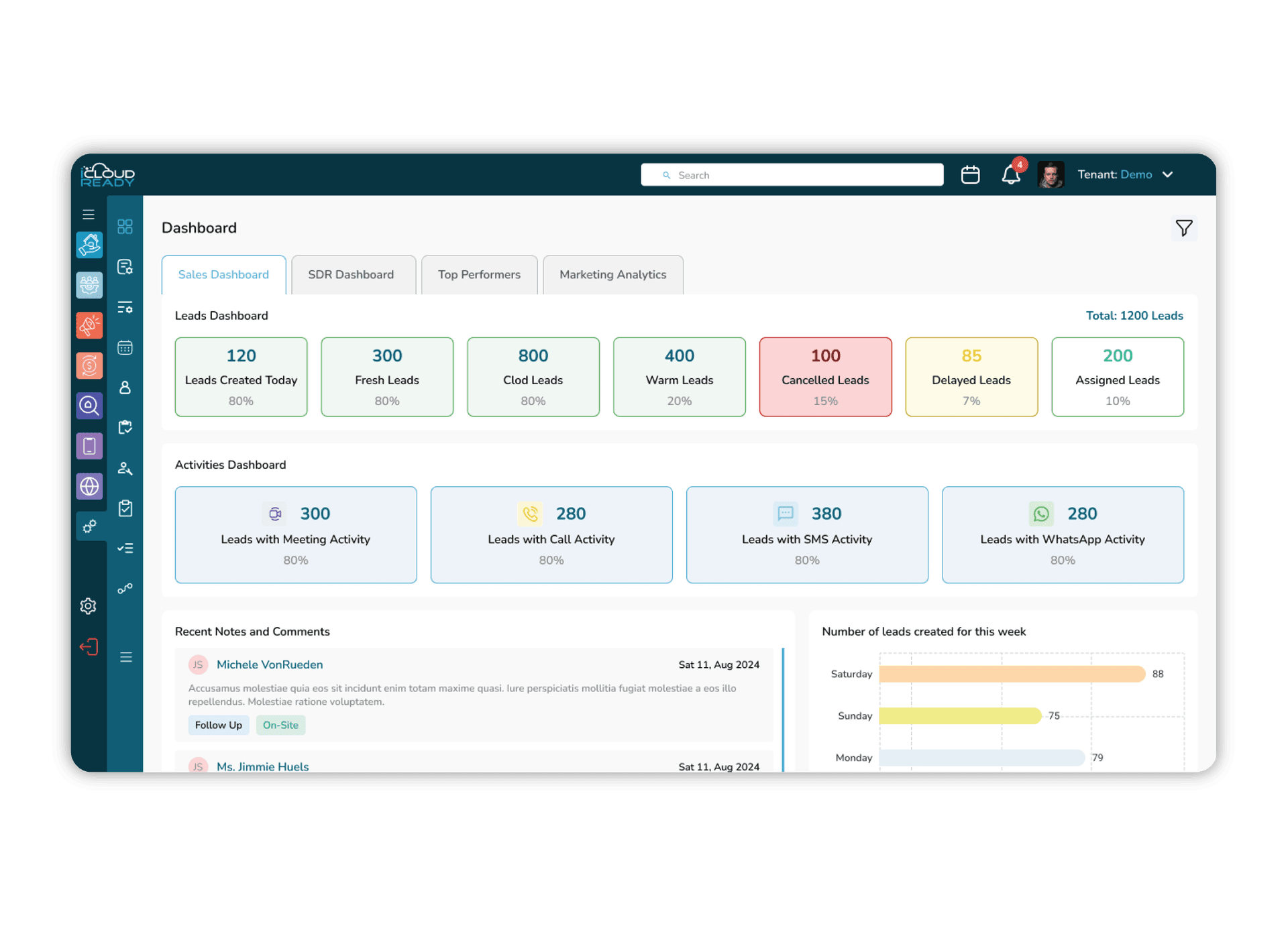Click the Cancelled Leads red card

click(825, 376)
